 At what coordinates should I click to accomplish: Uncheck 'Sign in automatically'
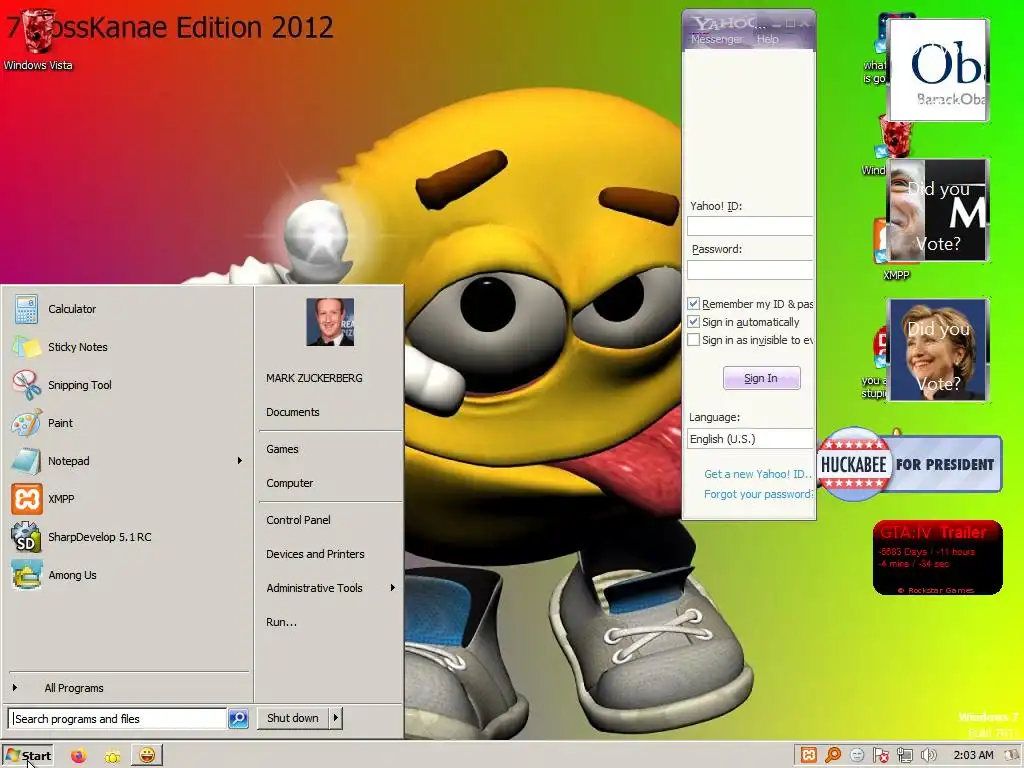click(x=694, y=322)
